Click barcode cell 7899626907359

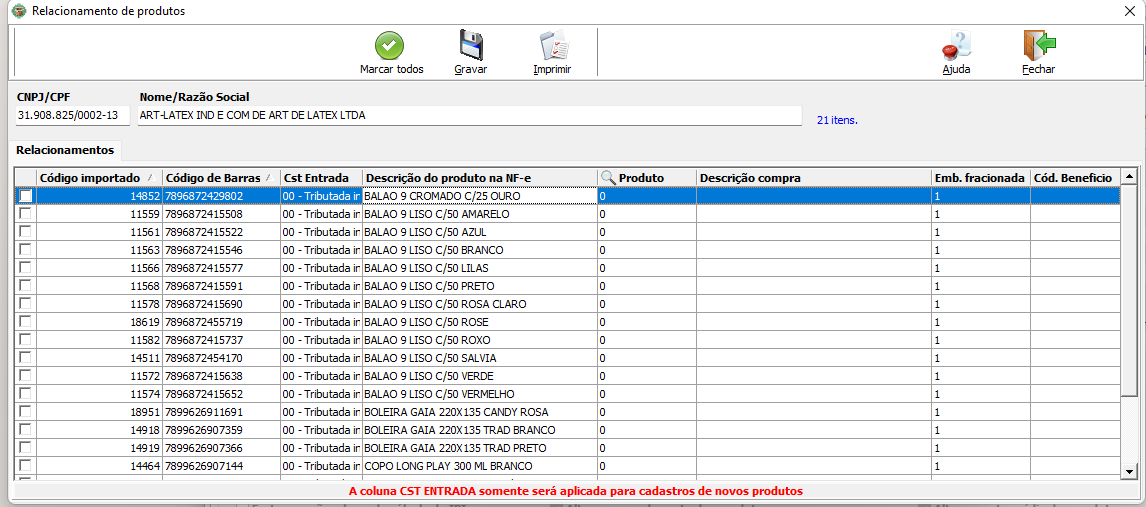coord(221,430)
